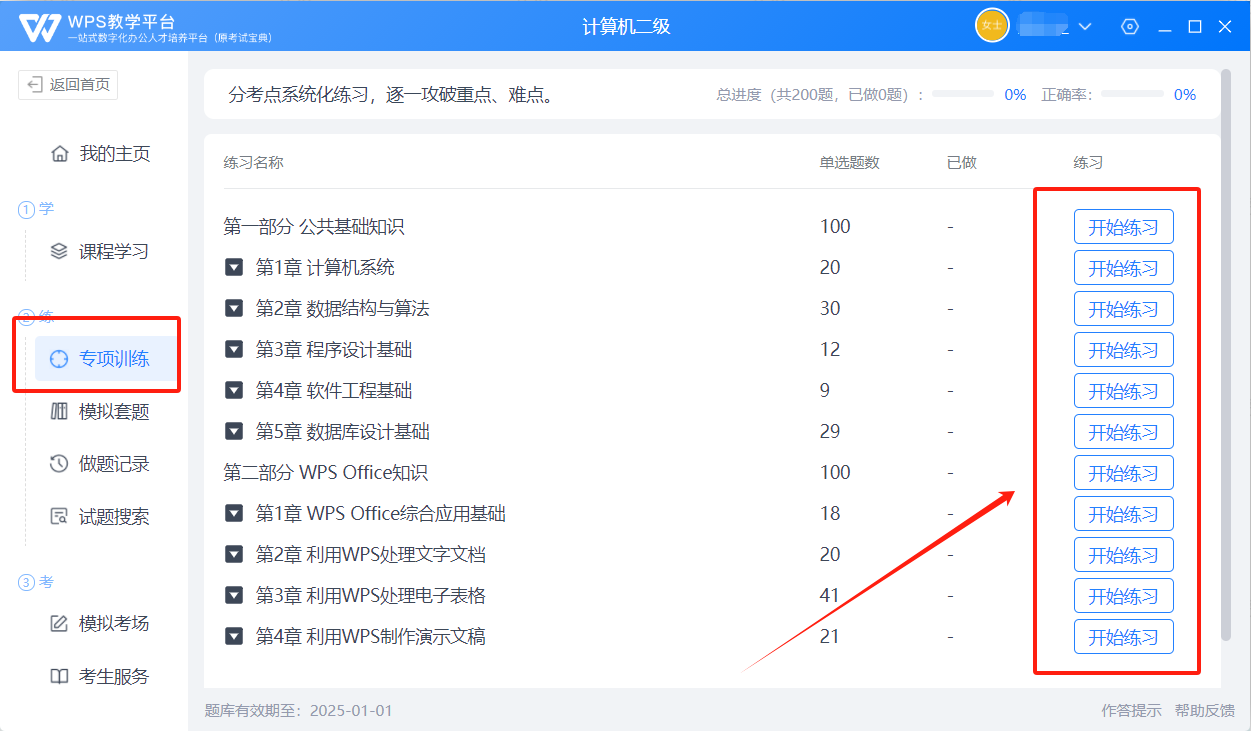
Task: Open 我的主页 home icon
Action: (x=59, y=154)
